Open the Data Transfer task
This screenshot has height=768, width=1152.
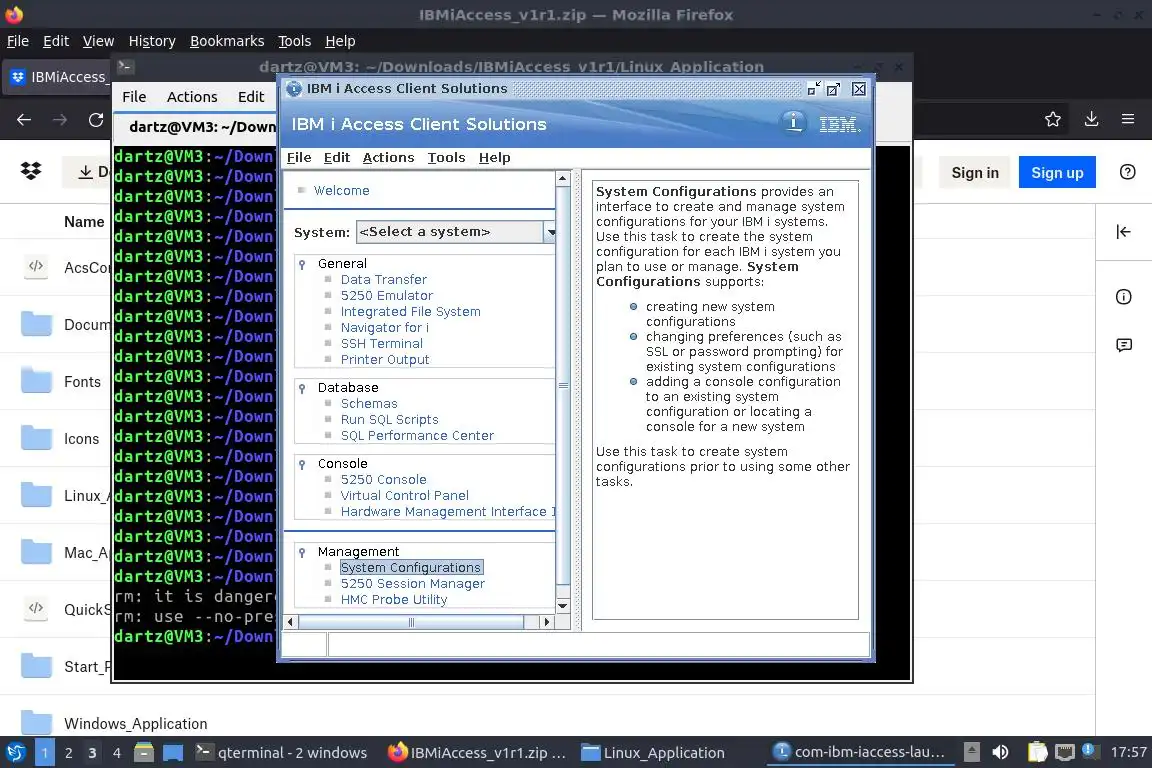tap(384, 279)
